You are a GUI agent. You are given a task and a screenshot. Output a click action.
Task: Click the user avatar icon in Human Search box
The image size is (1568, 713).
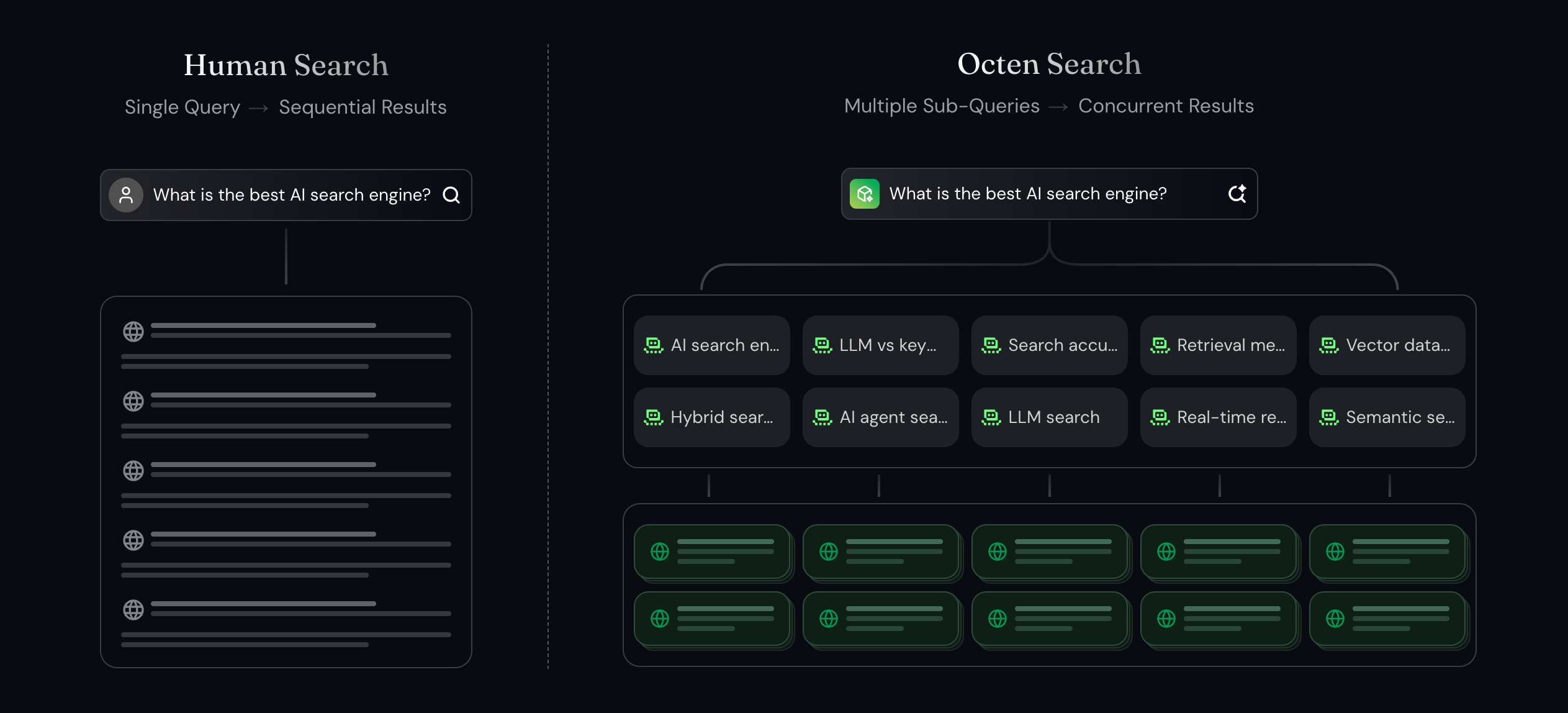pyautogui.click(x=126, y=195)
